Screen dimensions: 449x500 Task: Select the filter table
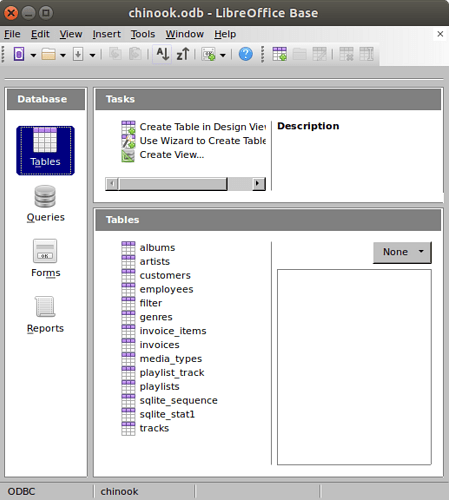151,303
